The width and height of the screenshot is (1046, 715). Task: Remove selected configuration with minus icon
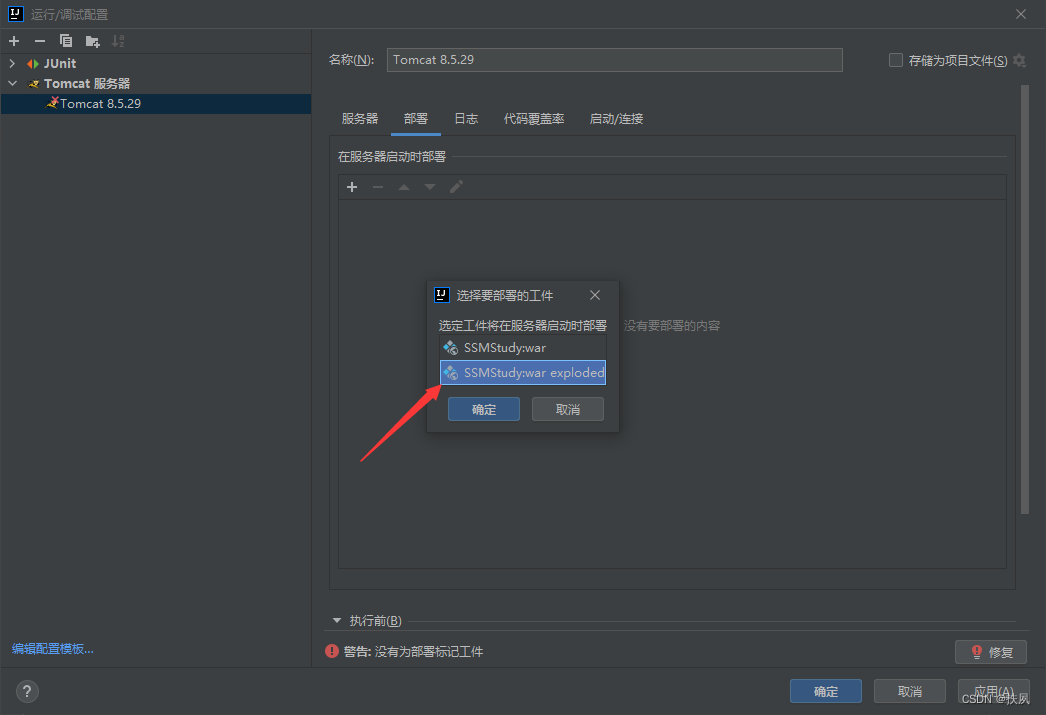pyautogui.click(x=40, y=41)
